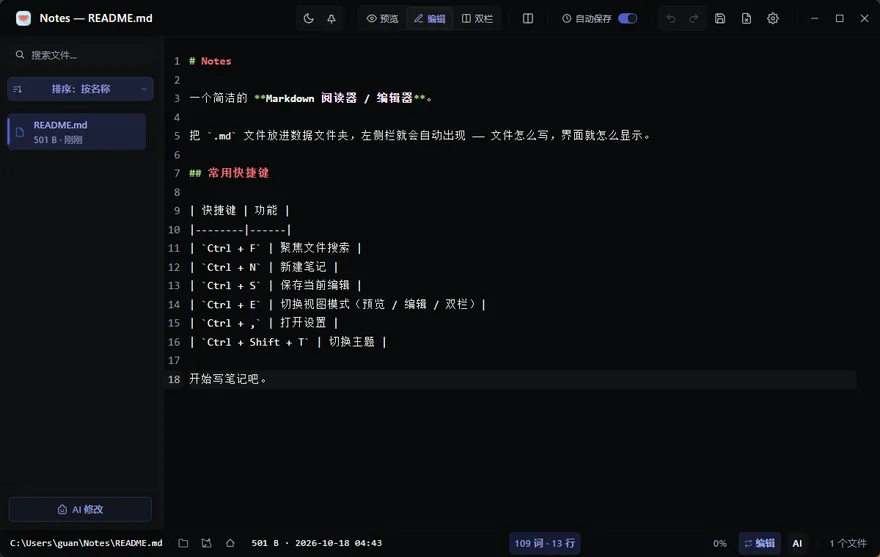Click line number 17 in the gutter
The width and height of the screenshot is (880, 557).
(174, 360)
